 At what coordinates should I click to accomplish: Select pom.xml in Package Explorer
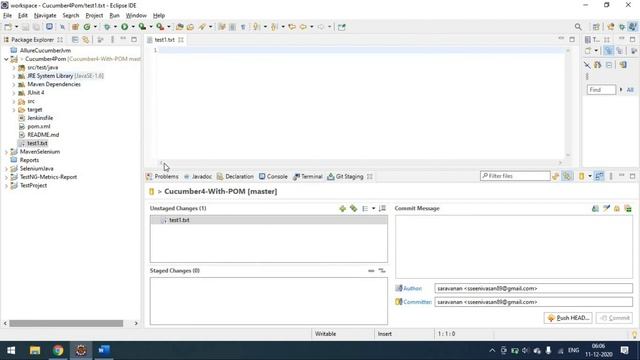point(38,127)
